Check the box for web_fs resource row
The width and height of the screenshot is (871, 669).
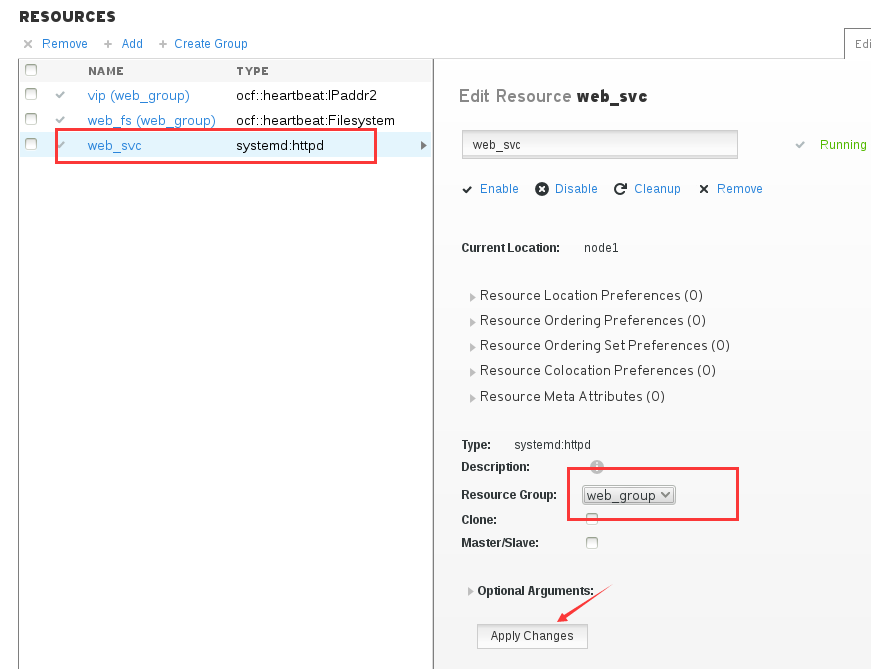[x=31, y=119]
